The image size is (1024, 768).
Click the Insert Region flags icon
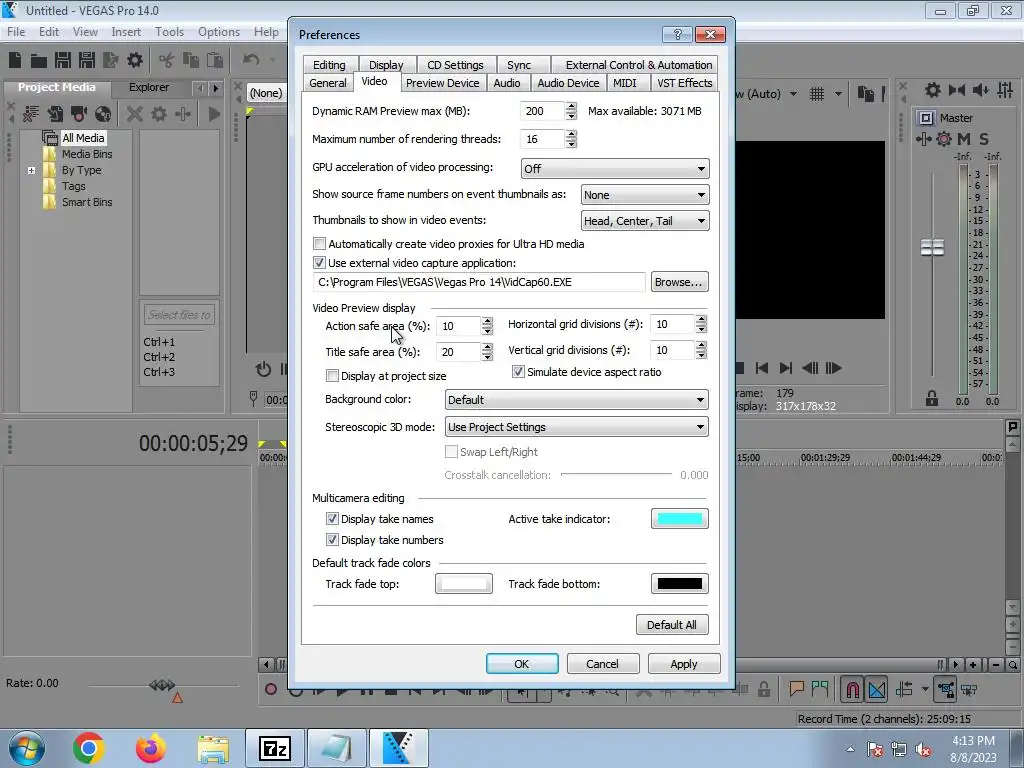(820, 688)
